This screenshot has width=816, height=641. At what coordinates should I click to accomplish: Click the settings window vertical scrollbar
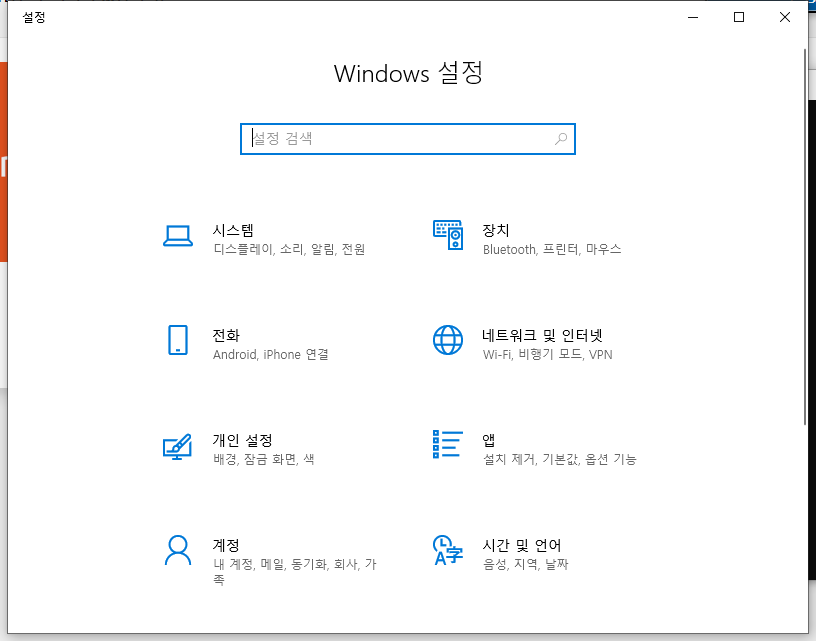(x=805, y=237)
